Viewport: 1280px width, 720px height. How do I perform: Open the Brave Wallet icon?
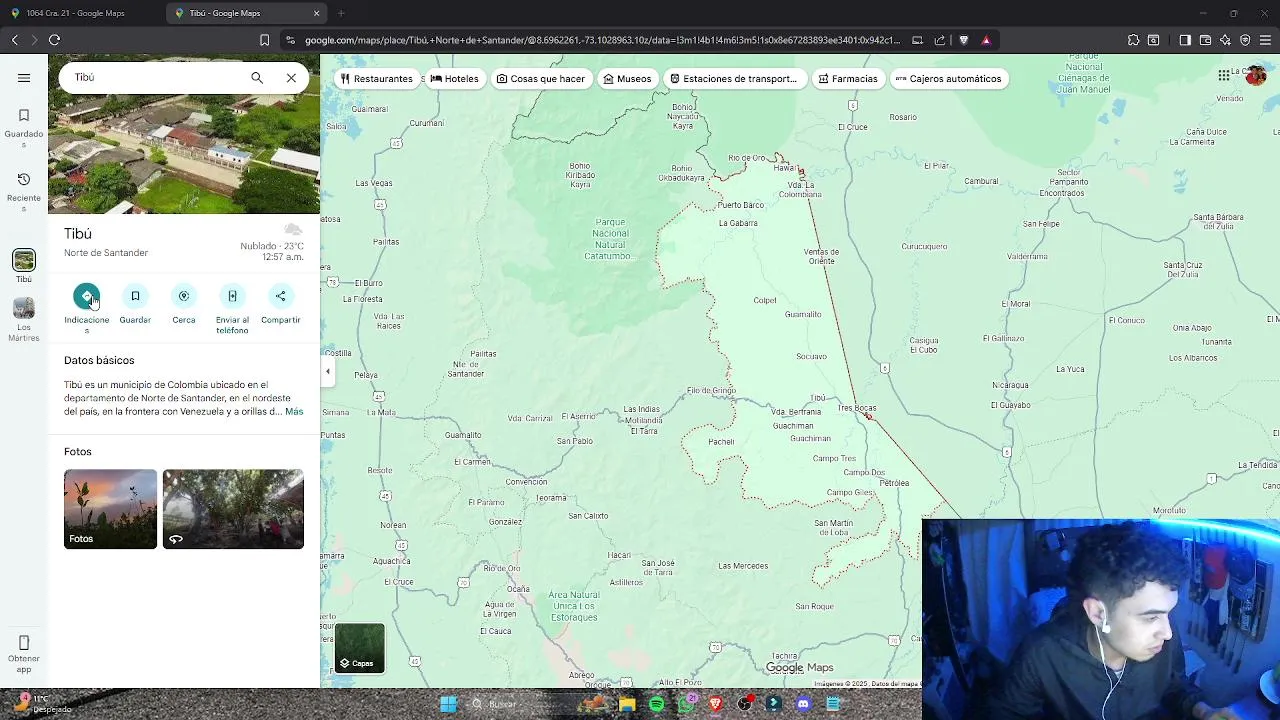pyautogui.click(x=1205, y=40)
